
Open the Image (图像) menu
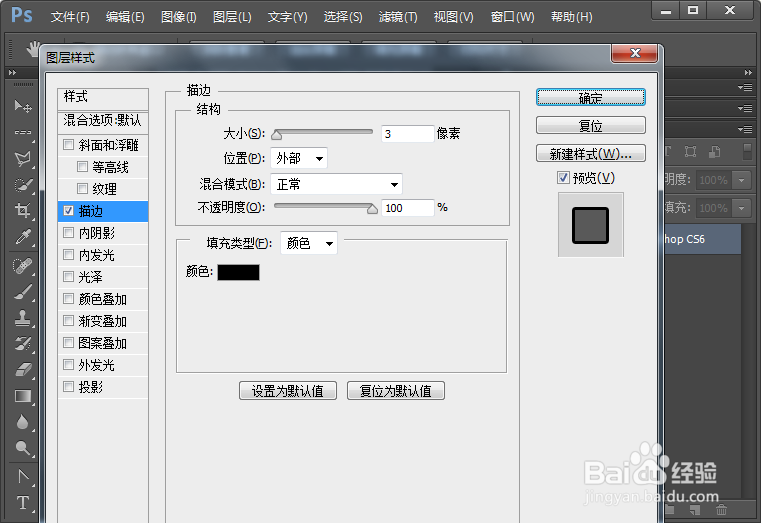179,17
